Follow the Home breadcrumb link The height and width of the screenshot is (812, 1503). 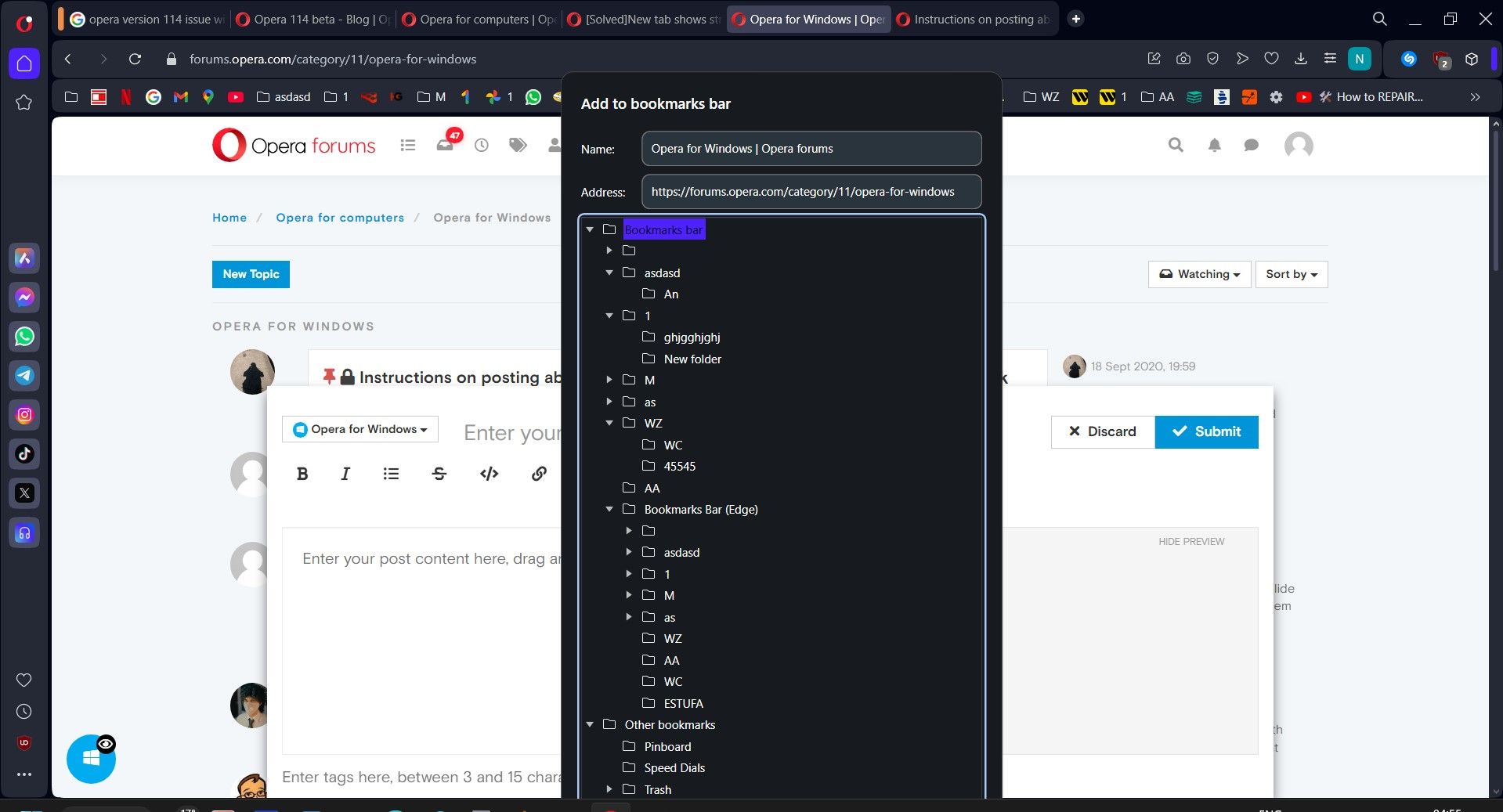(x=229, y=218)
